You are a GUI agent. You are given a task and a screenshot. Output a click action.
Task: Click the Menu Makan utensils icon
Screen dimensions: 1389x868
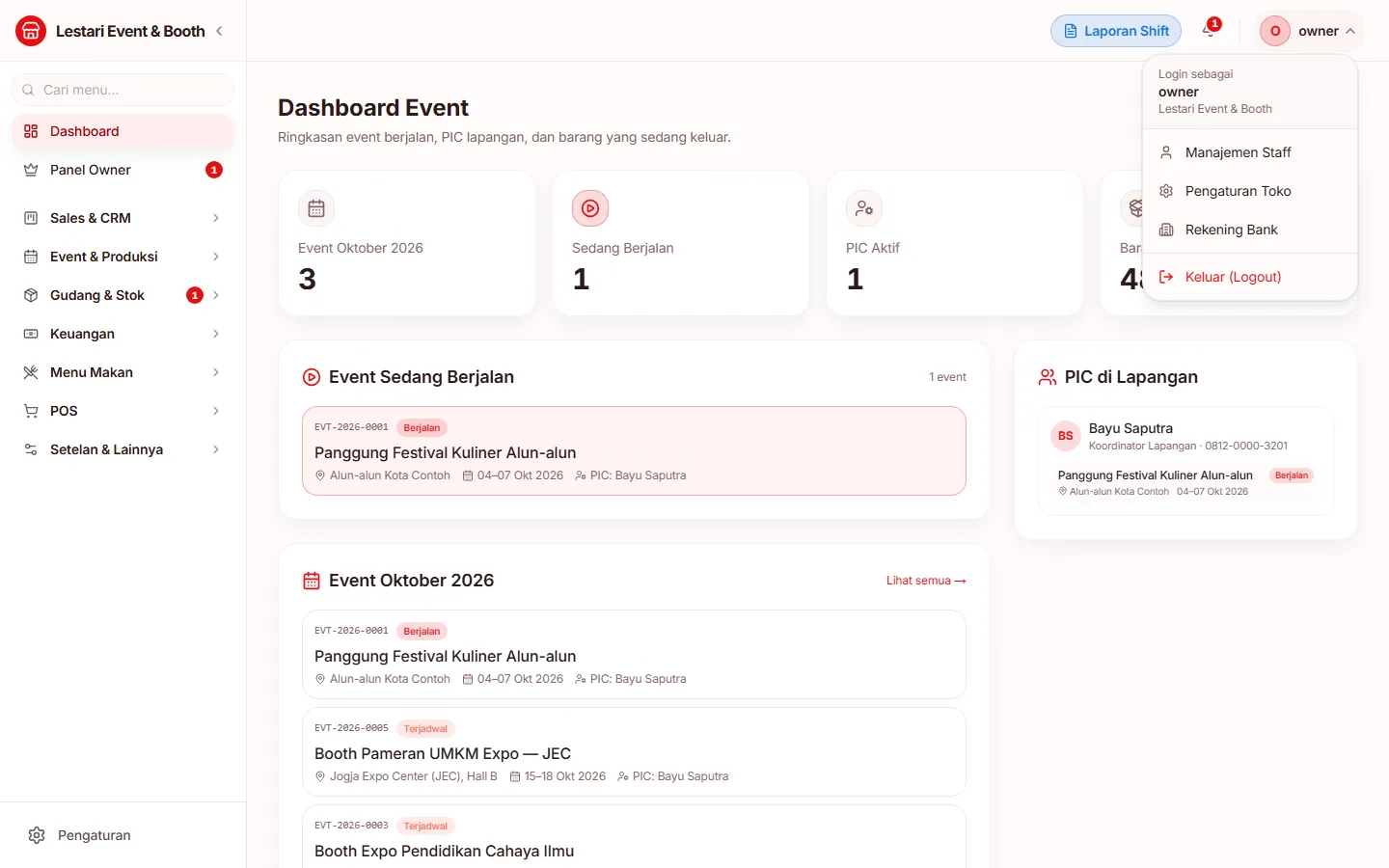(x=31, y=372)
